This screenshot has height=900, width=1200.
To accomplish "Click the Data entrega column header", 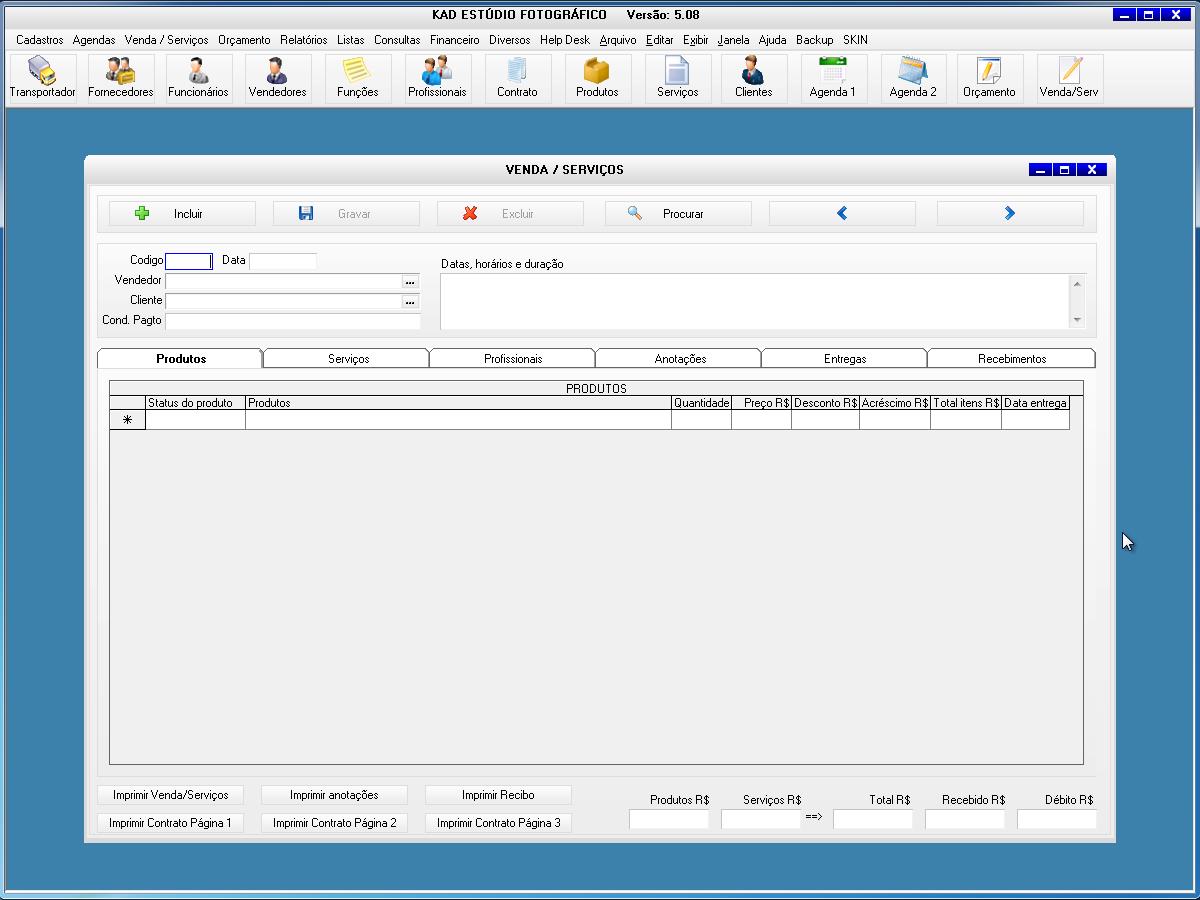I will (1036, 403).
